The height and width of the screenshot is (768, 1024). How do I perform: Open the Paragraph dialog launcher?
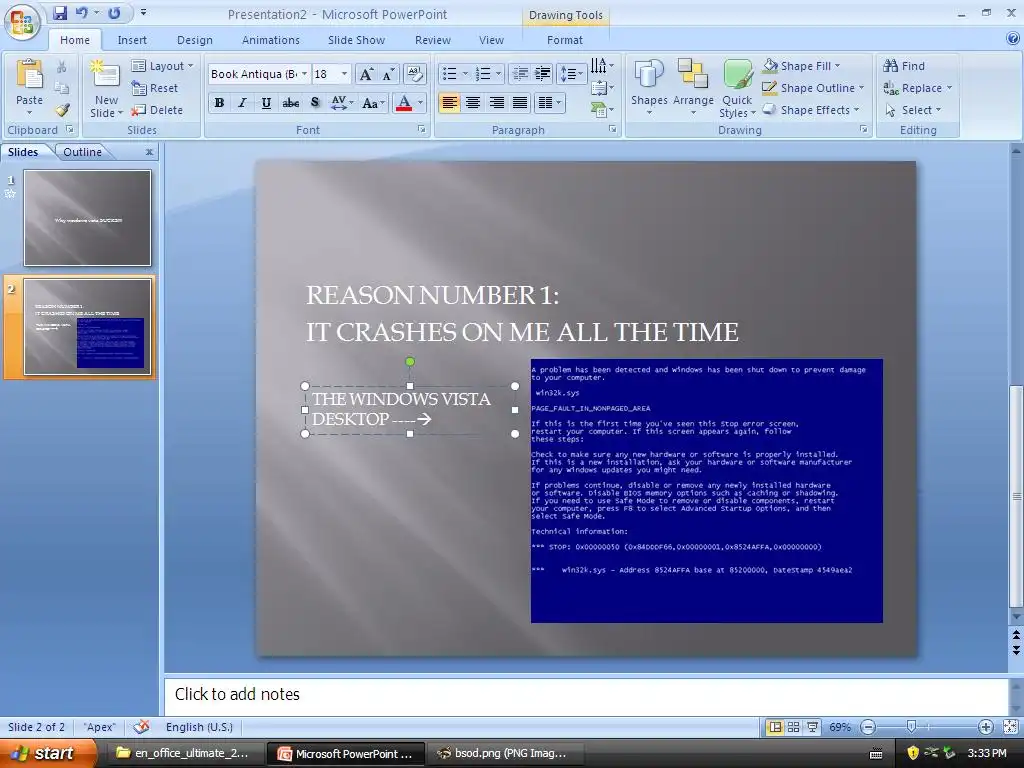(613, 129)
